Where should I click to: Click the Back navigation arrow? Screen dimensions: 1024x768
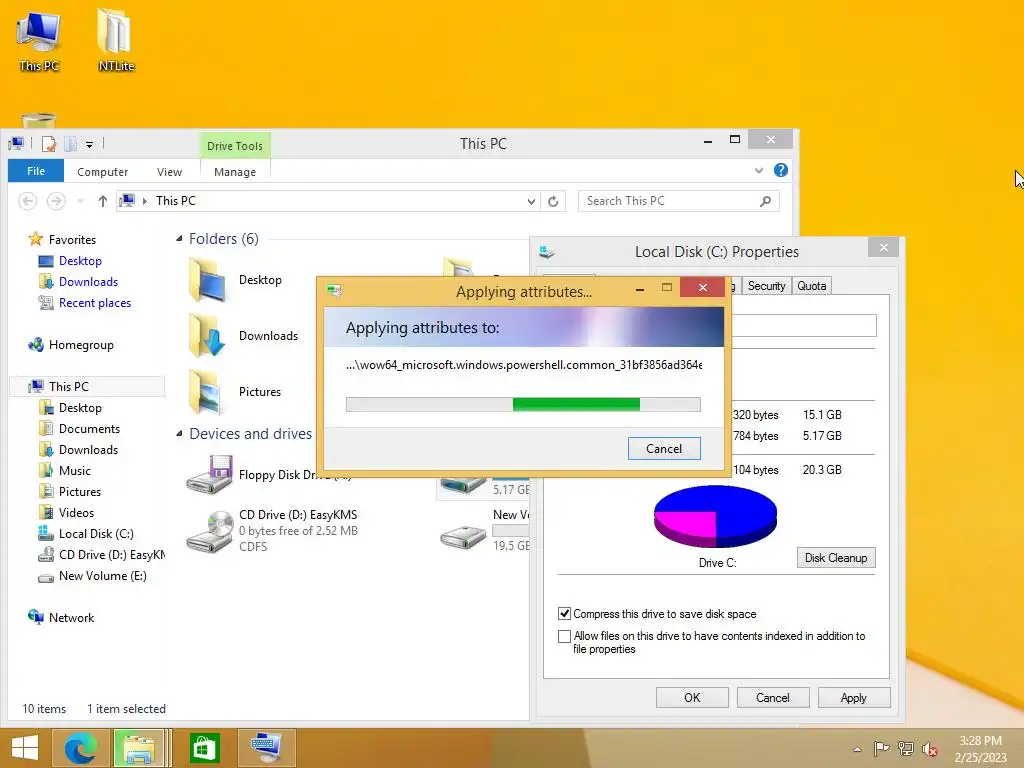point(27,201)
